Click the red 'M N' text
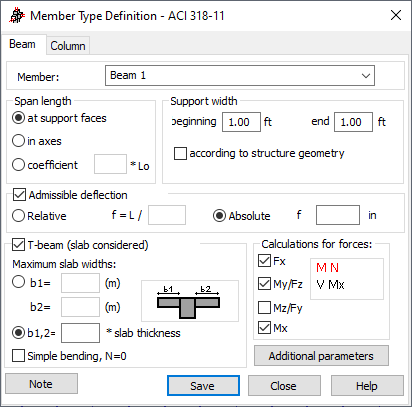This screenshot has height=407, width=412. (327, 268)
